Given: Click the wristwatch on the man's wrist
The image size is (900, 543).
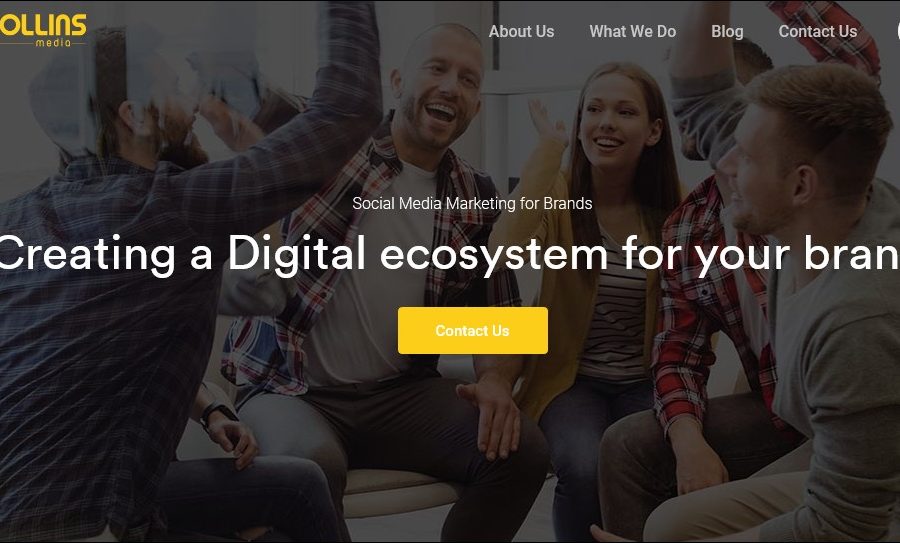Looking at the screenshot, I should (x=216, y=412).
